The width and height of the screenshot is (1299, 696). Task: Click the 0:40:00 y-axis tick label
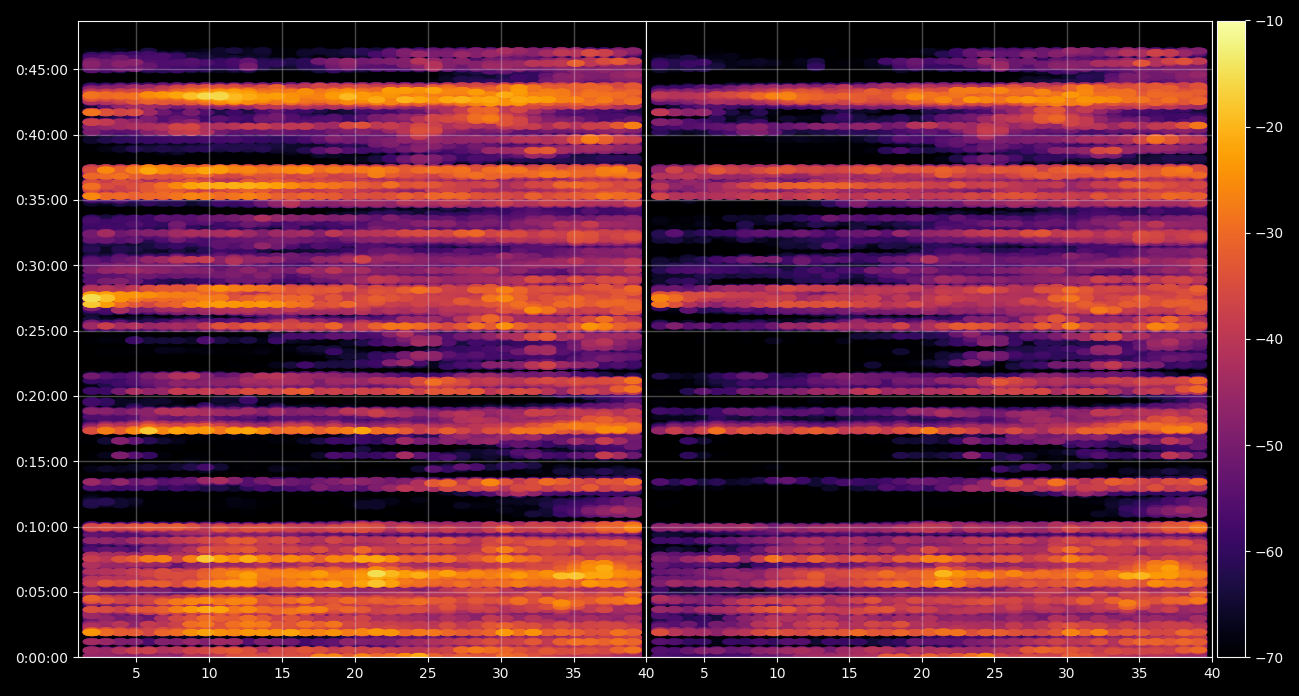42,135
